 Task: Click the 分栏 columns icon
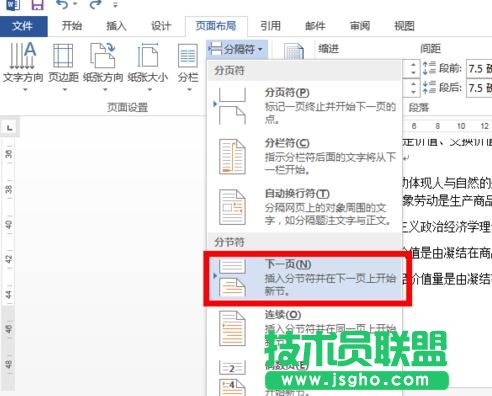click(x=188, y=56)
